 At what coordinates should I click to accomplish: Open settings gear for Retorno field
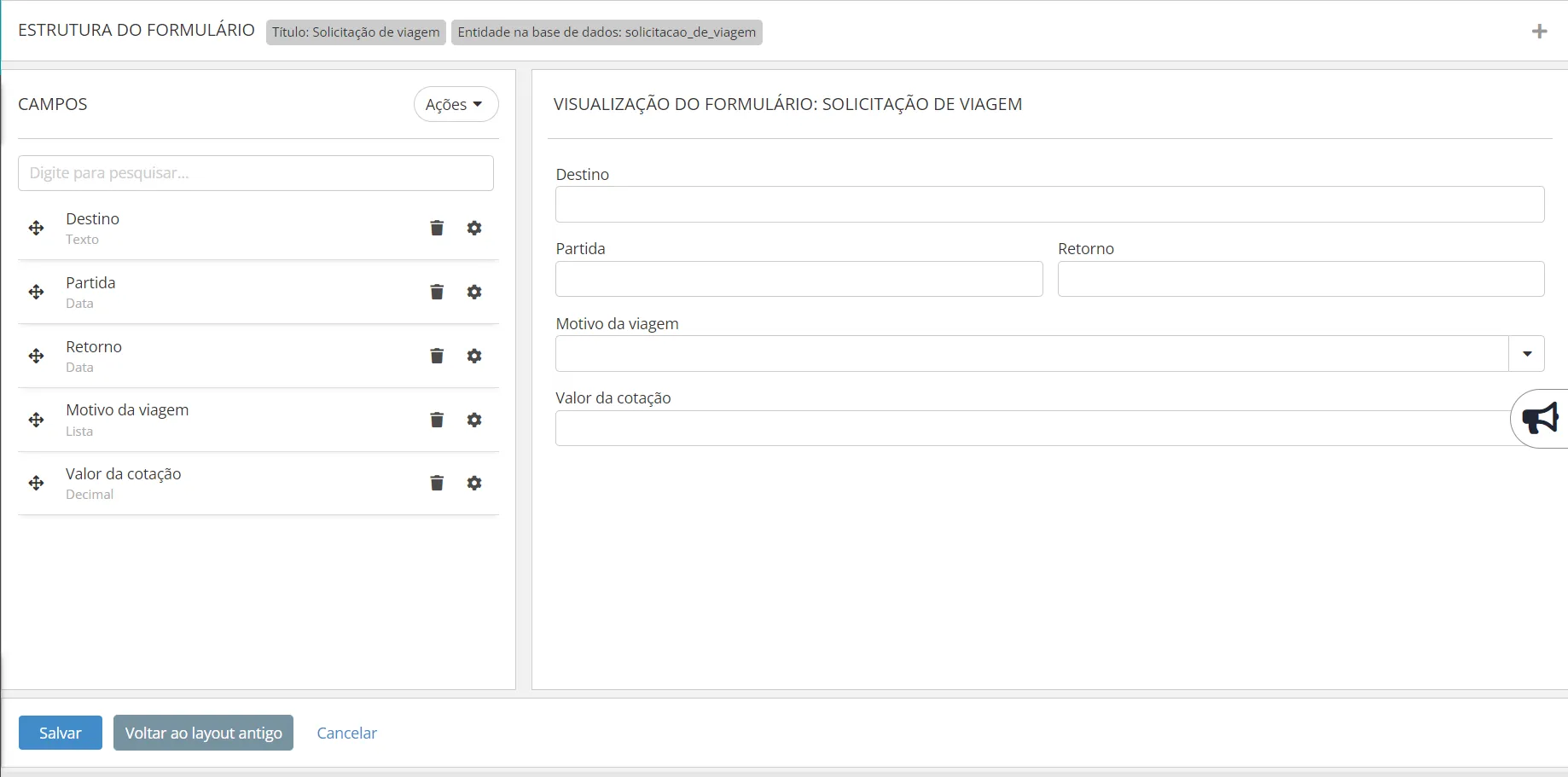[x=474, y=356]
